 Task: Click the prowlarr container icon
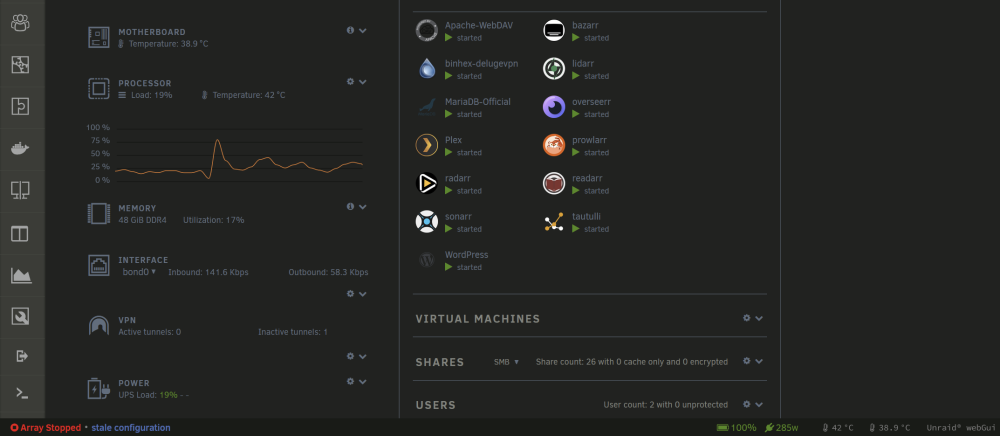click(x=554, y=145)
